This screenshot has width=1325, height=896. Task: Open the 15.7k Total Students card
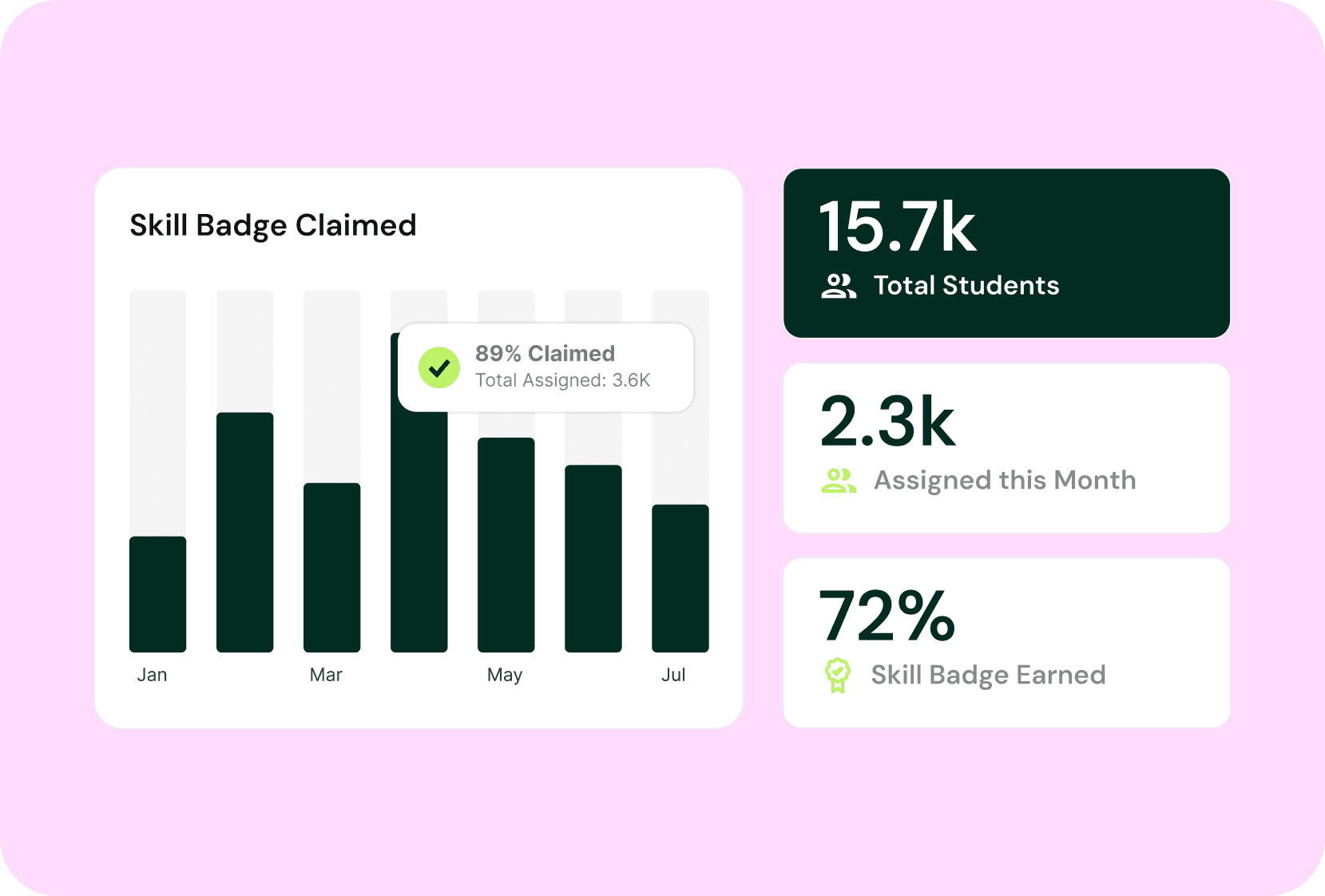click(1006, 253)
